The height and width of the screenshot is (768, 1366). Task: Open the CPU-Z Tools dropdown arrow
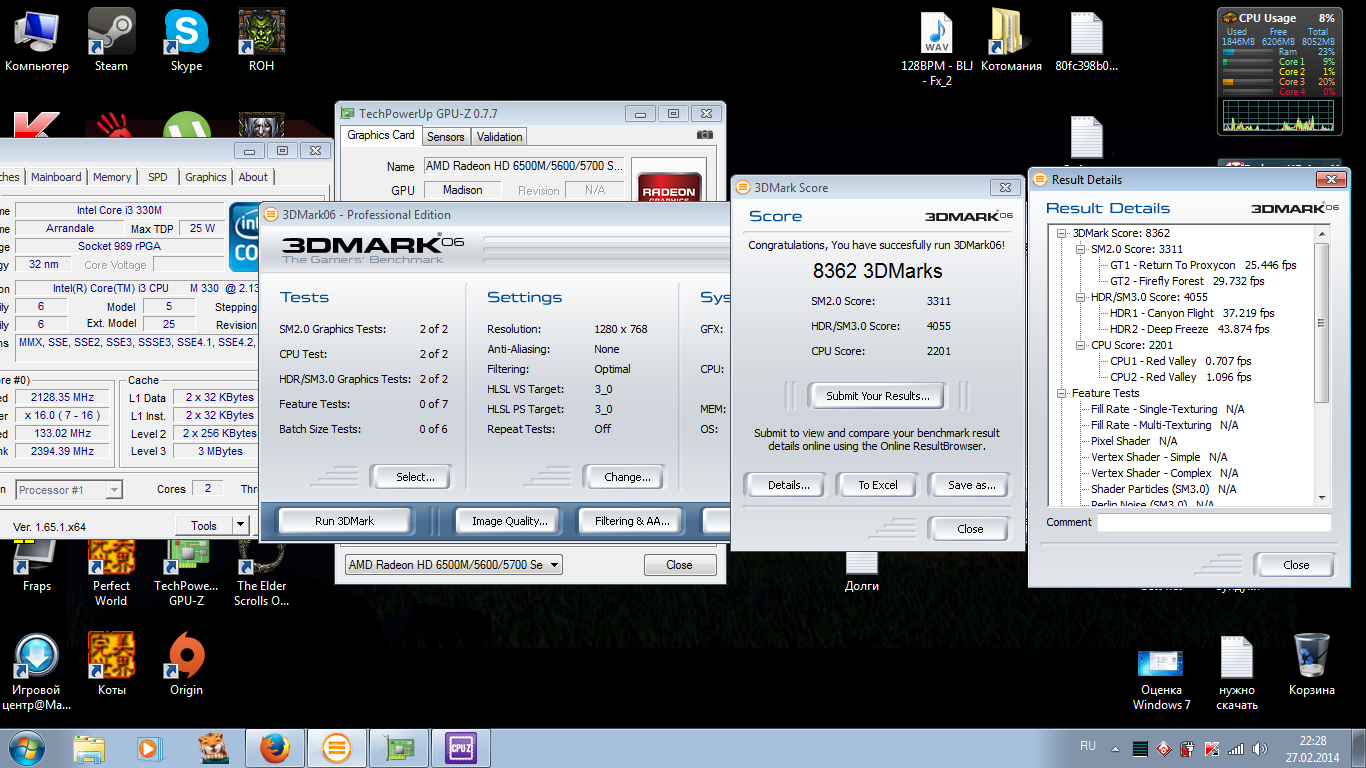point(240,525)
